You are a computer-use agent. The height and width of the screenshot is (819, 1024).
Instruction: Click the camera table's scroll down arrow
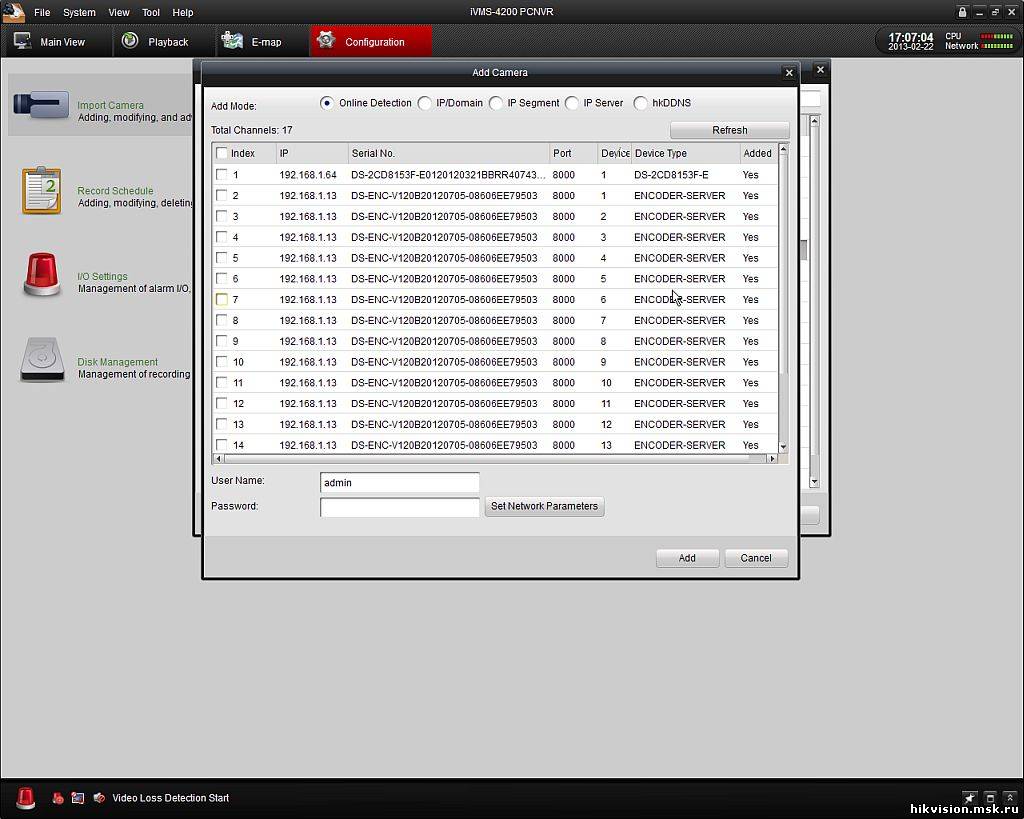[x=783, y=447]
